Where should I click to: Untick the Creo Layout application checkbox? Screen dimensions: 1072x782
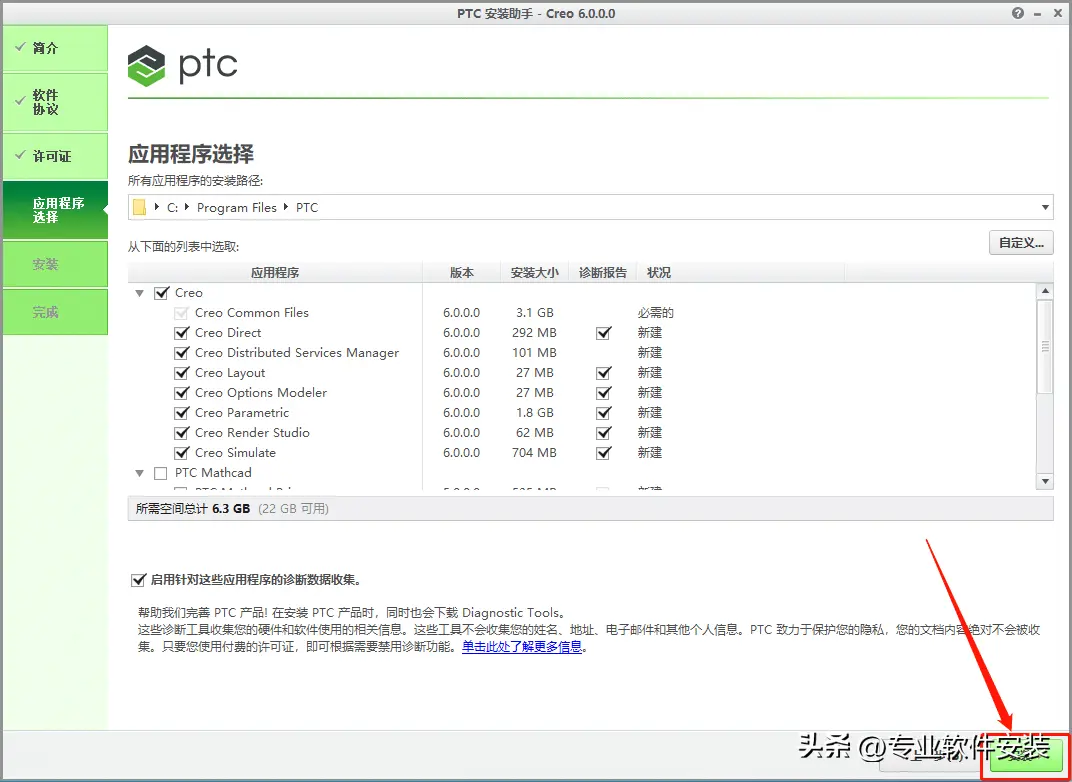181,373
